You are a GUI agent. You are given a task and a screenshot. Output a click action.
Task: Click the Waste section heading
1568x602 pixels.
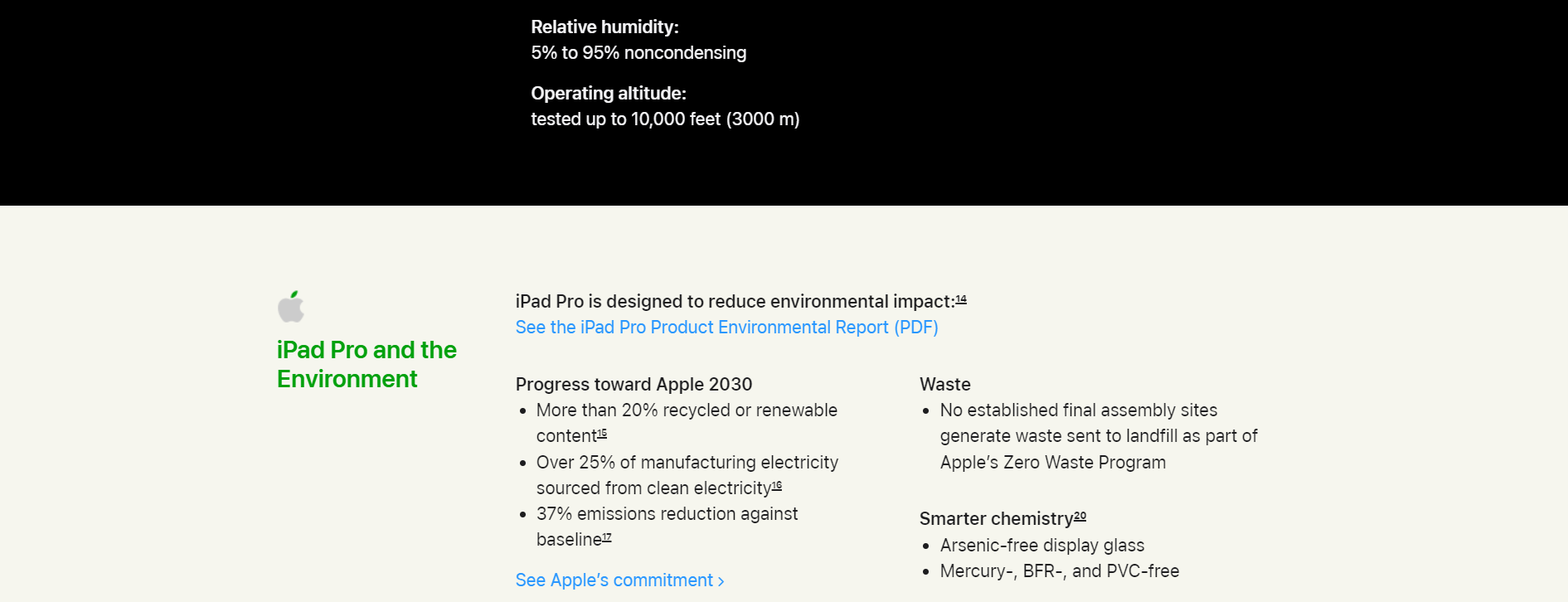tap(945, 385)
